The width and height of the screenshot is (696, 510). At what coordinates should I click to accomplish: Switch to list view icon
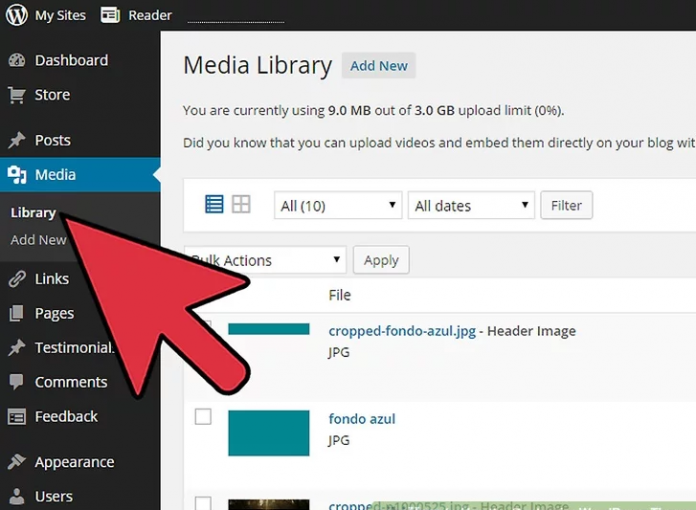pos(214,204)
